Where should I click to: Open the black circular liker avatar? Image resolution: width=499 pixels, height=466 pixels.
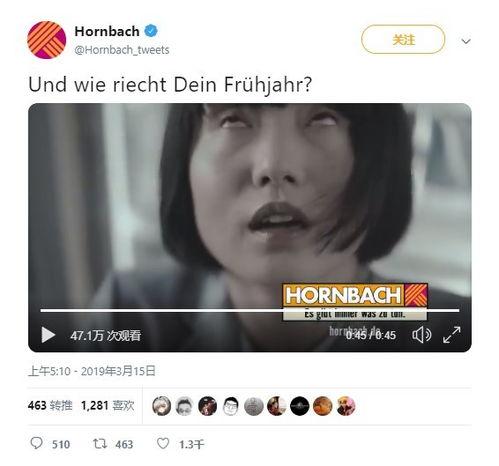click(x=300, y=406)
